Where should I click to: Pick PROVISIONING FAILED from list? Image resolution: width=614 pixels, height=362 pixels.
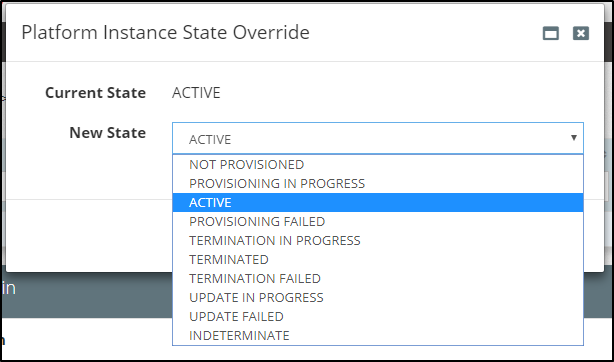pyautogui.click(x=378, y=221)
